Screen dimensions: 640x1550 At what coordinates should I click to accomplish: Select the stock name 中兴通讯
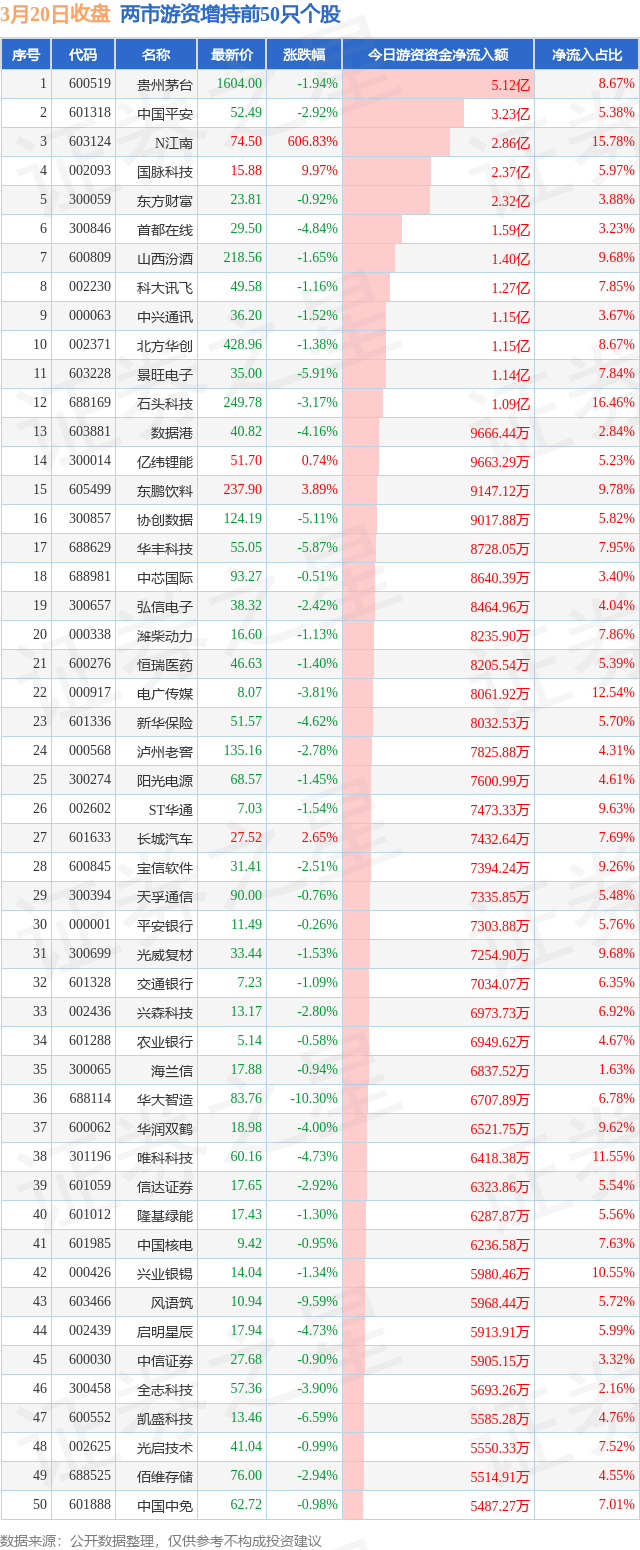click(166, 317)
